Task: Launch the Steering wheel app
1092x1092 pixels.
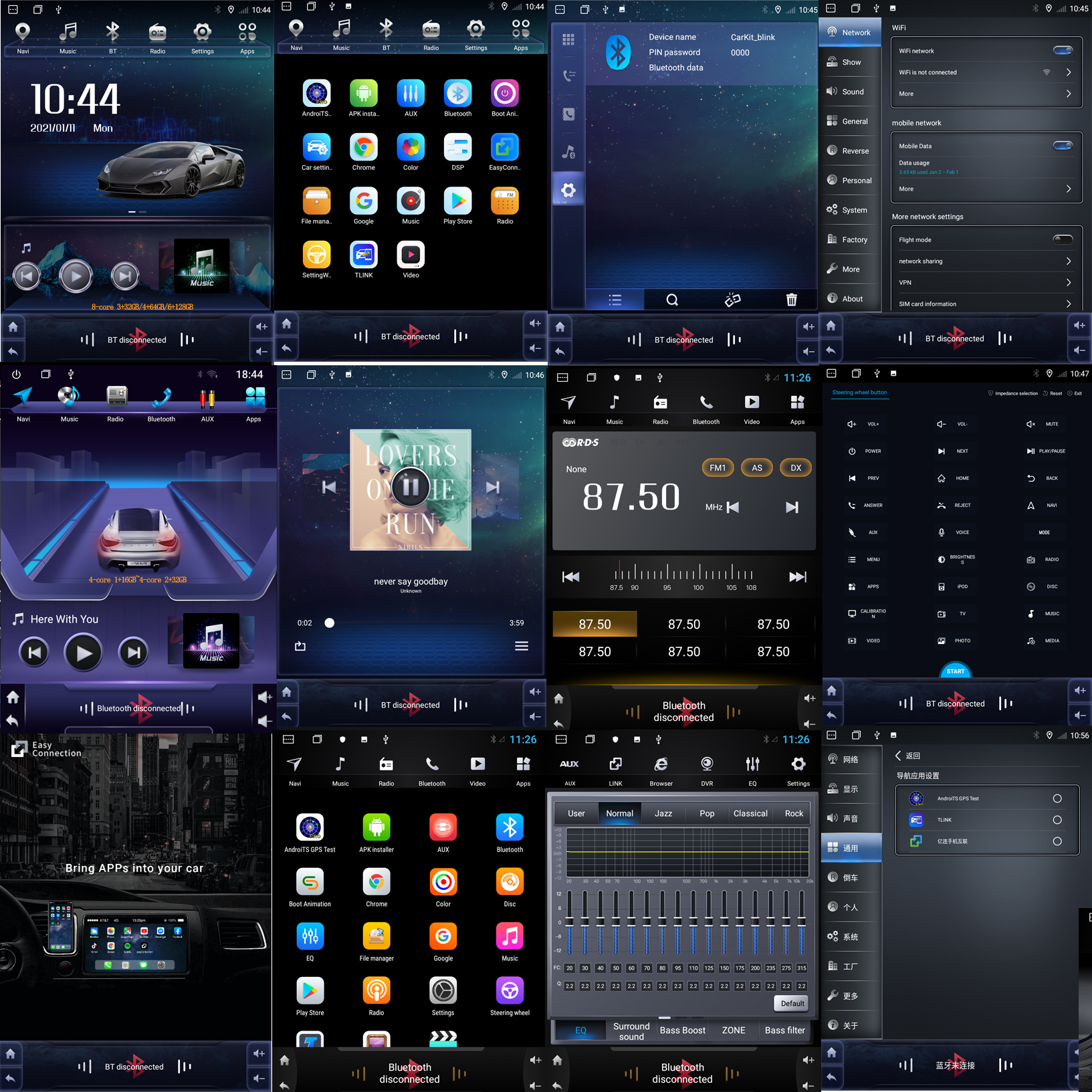Action: [x=510, y=991]
